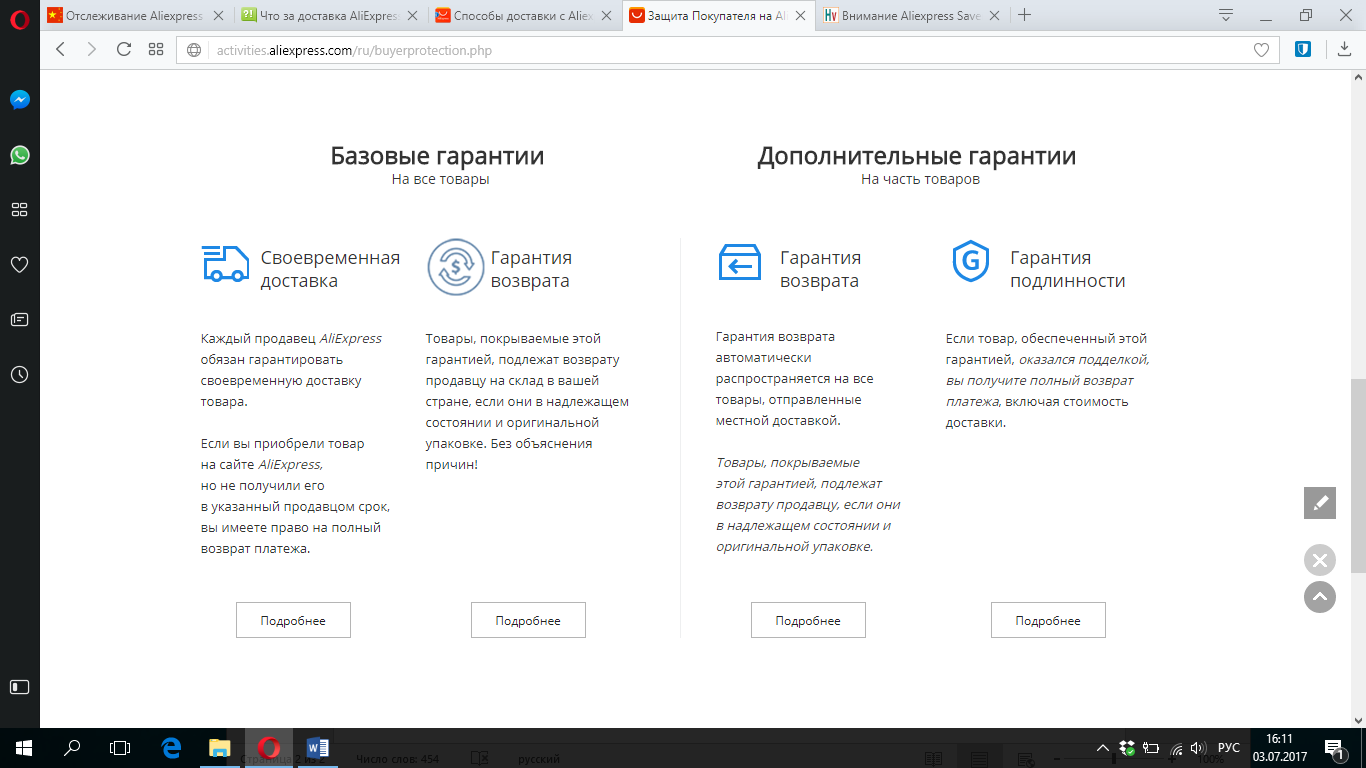Reload the current page

[124, 50]
